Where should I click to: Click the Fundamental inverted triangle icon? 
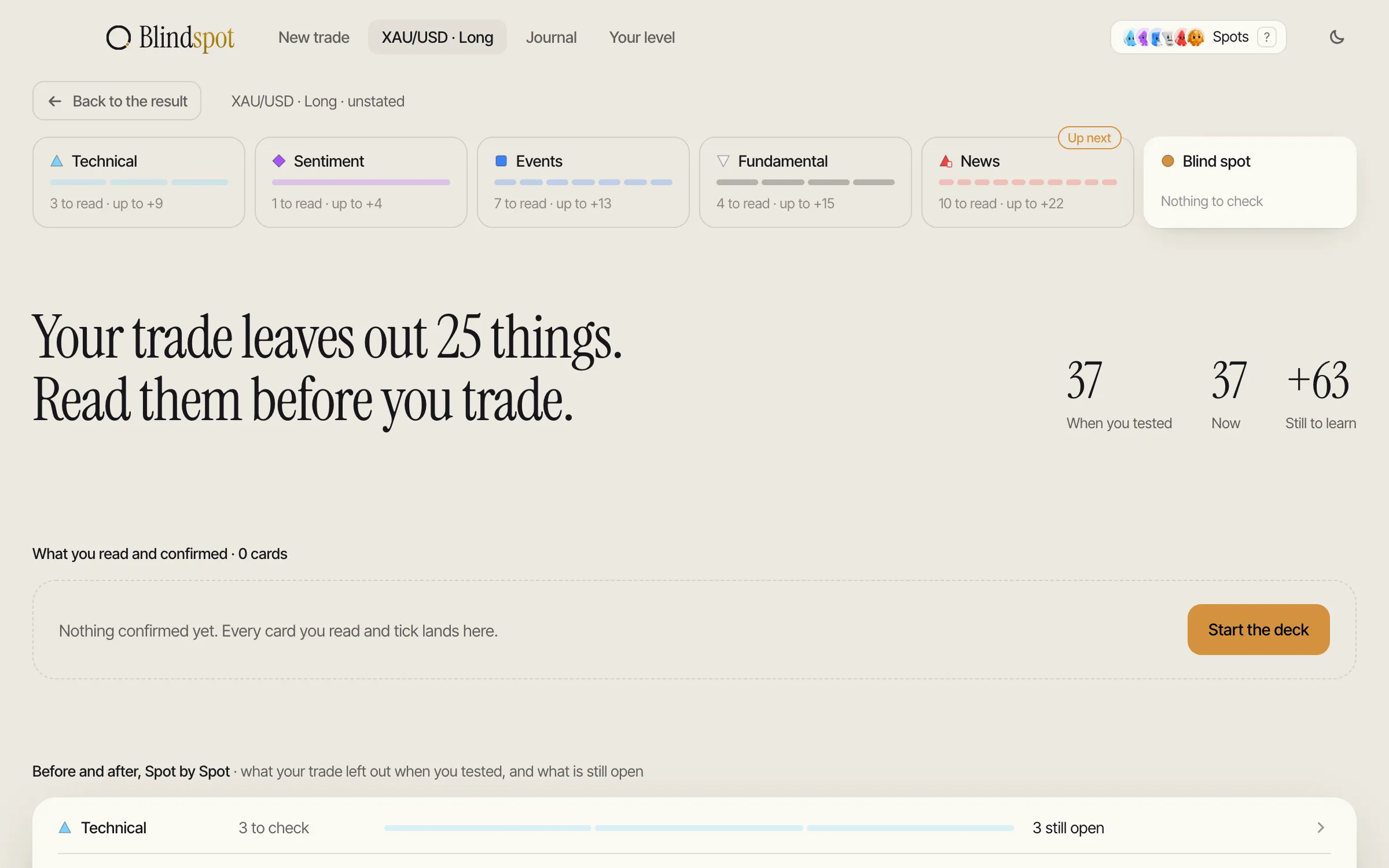pyautogui.click(x=723, y=161)
